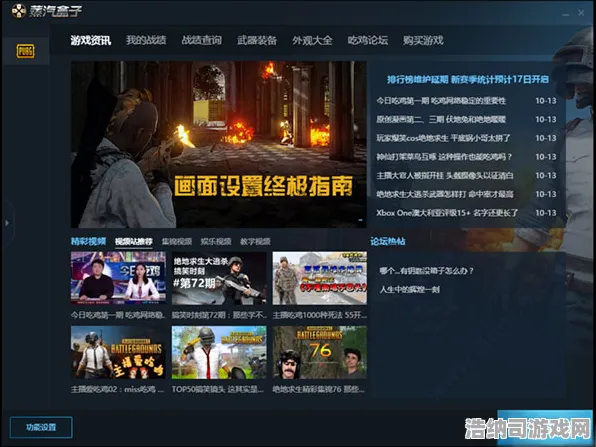This screenshot has height=447, width=596.
Task: Open news 今日吃鸡第一期 吃鸡网络稳定的重要性
Action: tap(441, 101)
